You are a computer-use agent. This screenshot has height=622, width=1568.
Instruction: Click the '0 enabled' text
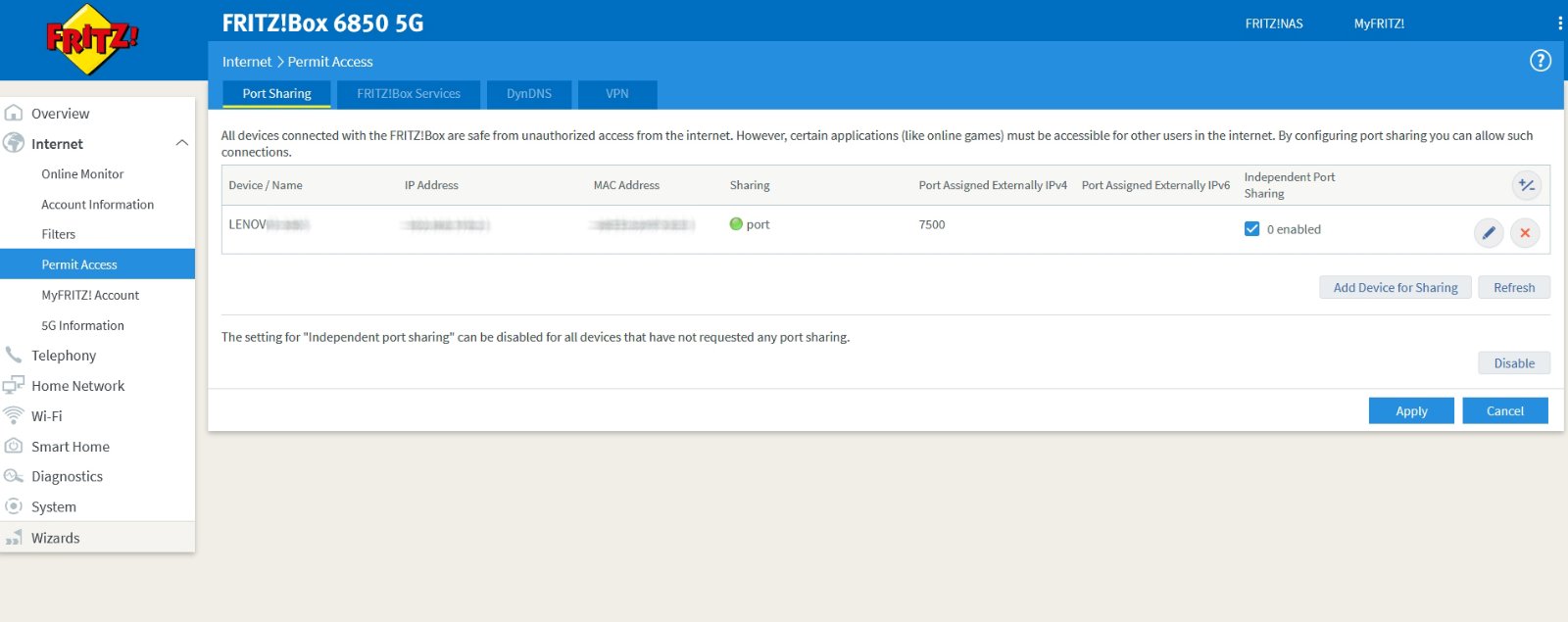coord(1294,229)
